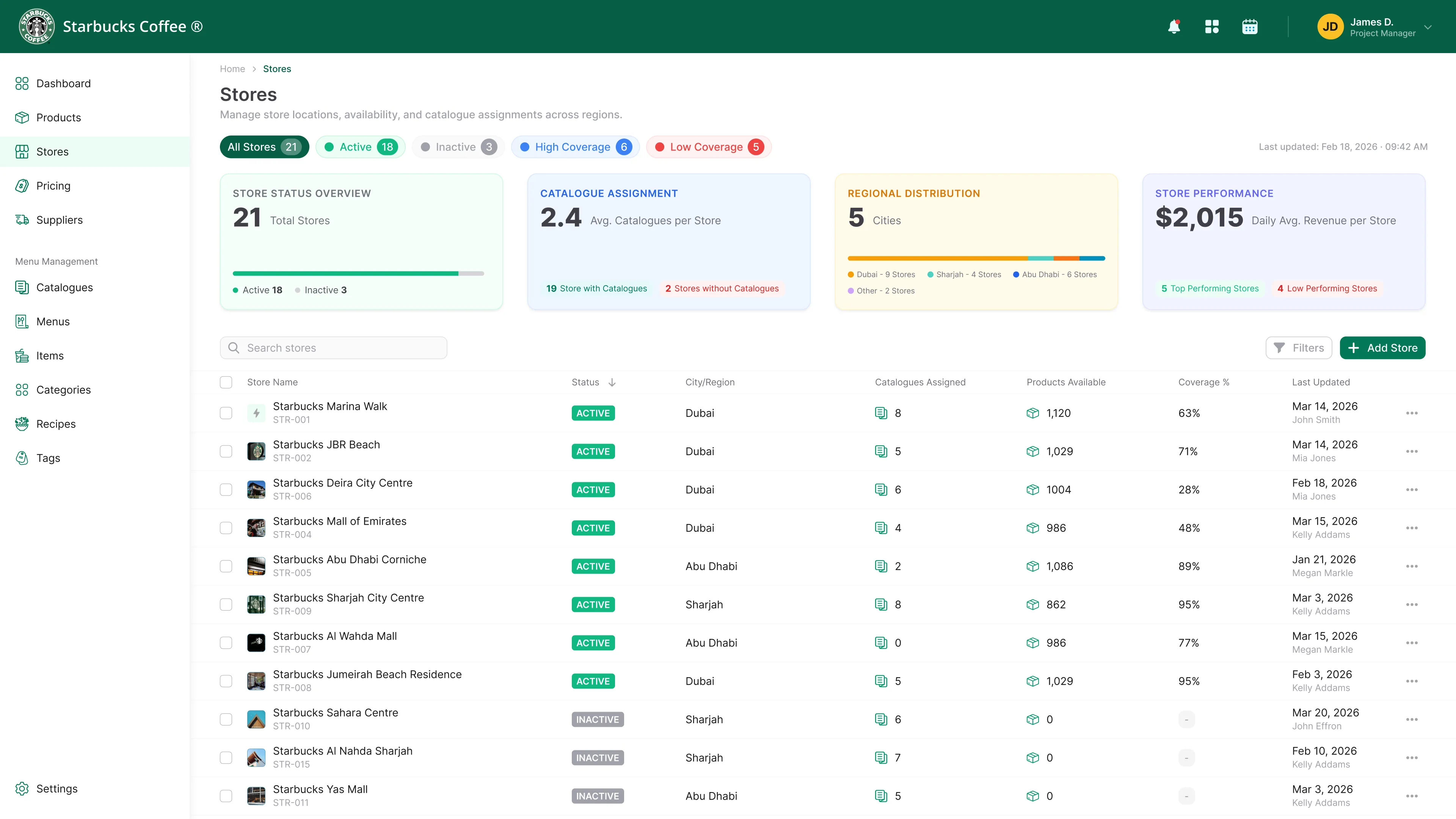Filter by Low Coverage tab
The image size is (1456, 819).
709,147
